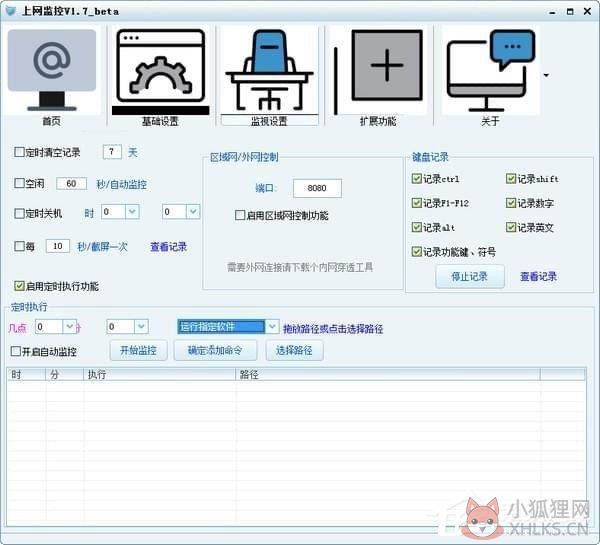Enable 开启自动监控 checkbox

(x=15, y=351)
